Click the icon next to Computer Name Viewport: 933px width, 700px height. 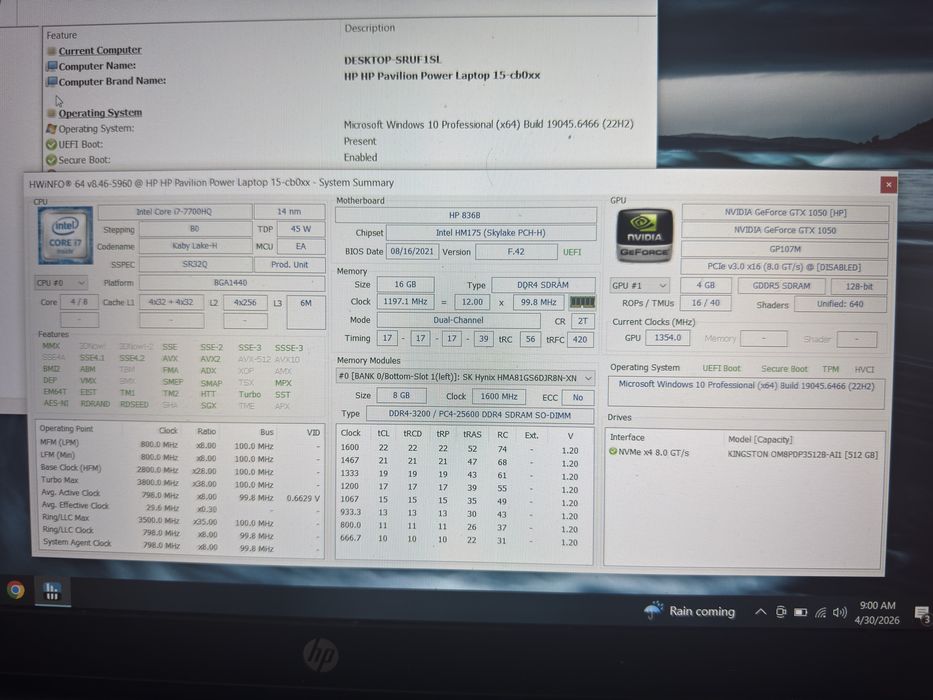52,65
